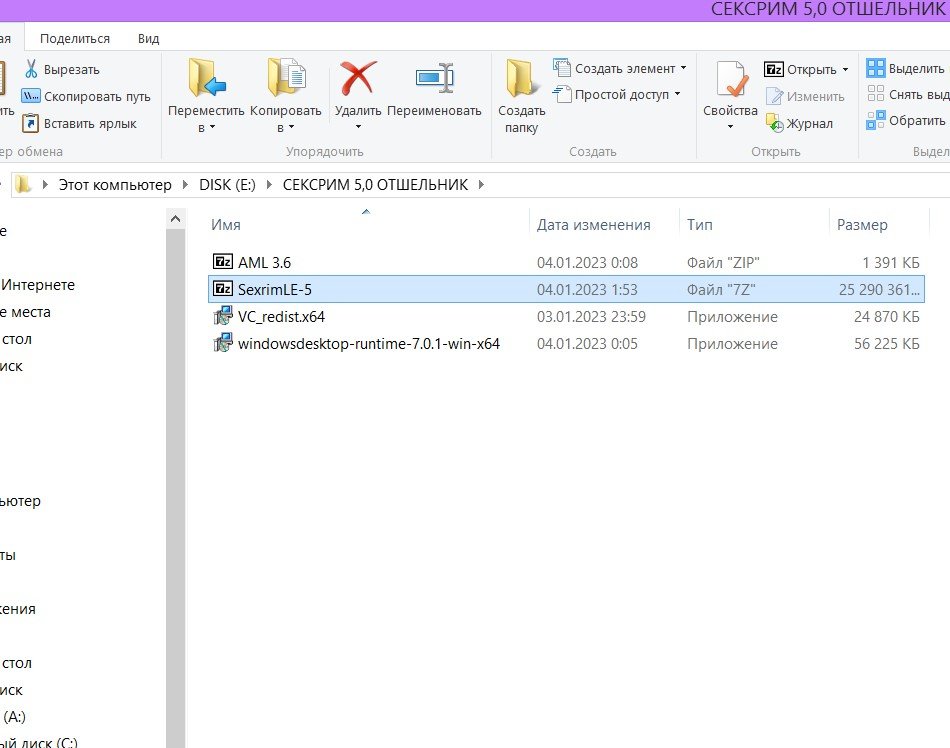Select the VC_redist.x64 application file
Viewport: 950px width, 748px height.
click(x=280, y=317)
